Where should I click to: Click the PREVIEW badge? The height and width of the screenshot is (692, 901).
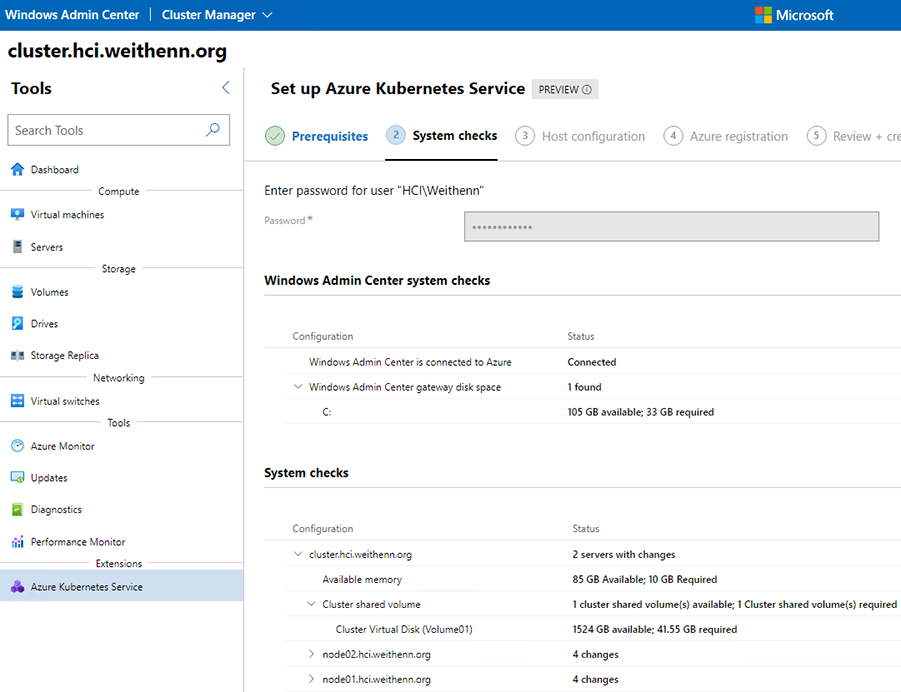pos(564,89)
